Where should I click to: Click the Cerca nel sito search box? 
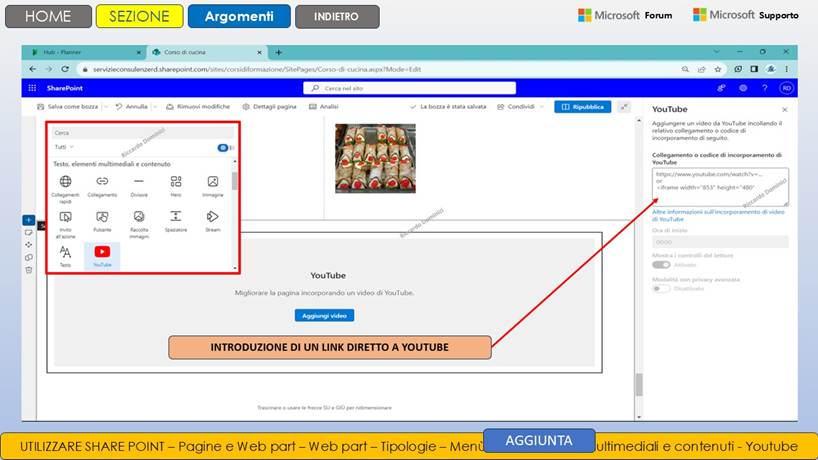[x=410, y=88]
